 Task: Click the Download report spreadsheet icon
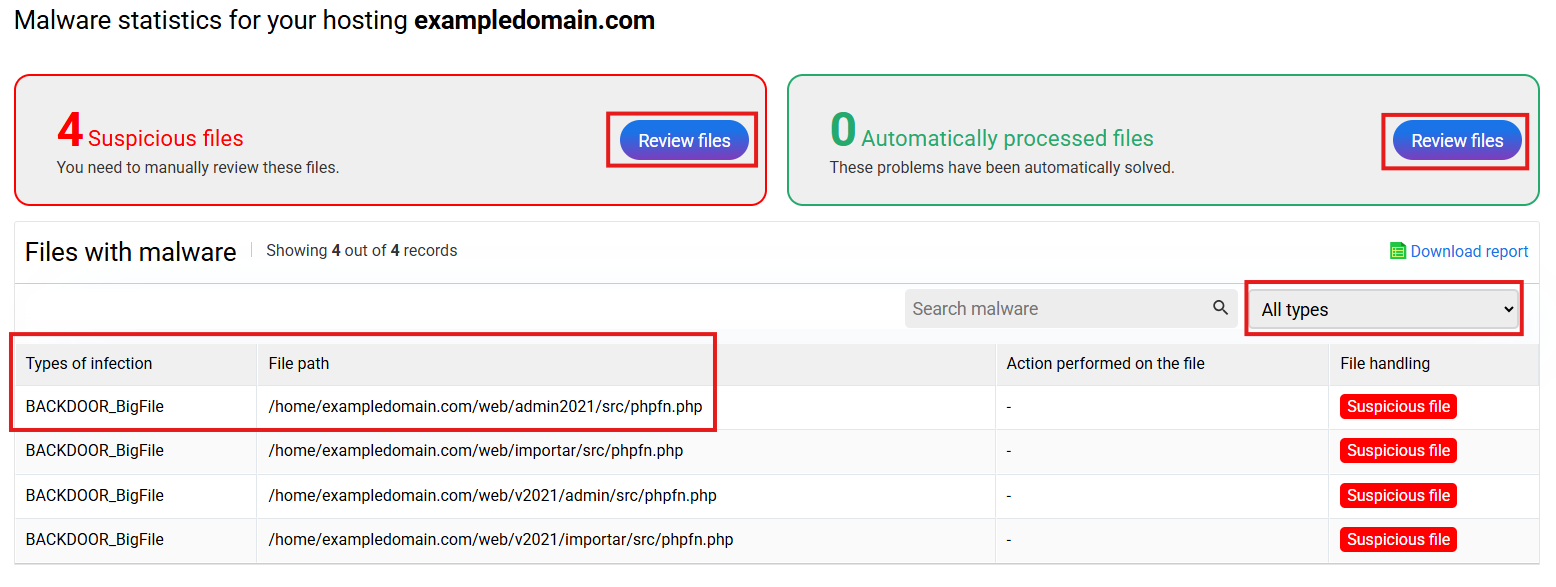pyautogui.click(x=1398, y=251)
